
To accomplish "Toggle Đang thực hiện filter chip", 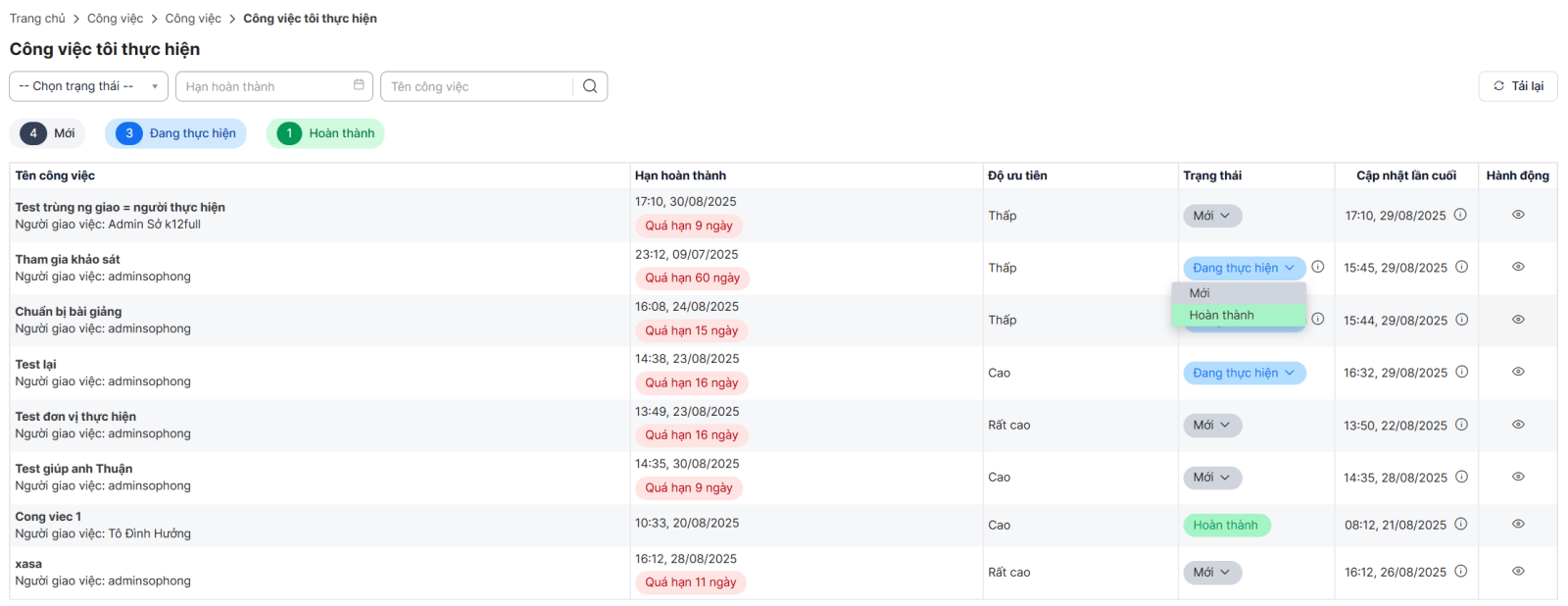I will pos(176,133).
